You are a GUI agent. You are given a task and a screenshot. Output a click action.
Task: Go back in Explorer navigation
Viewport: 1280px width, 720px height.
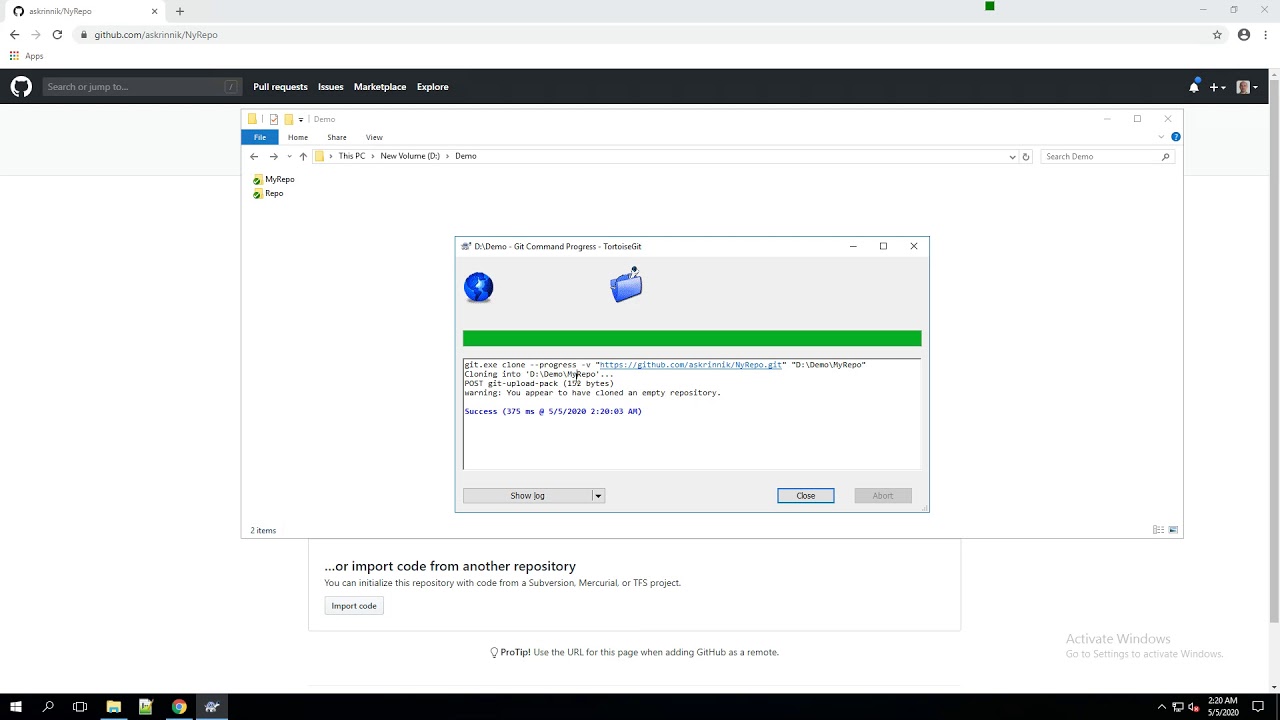pos(254,157)
